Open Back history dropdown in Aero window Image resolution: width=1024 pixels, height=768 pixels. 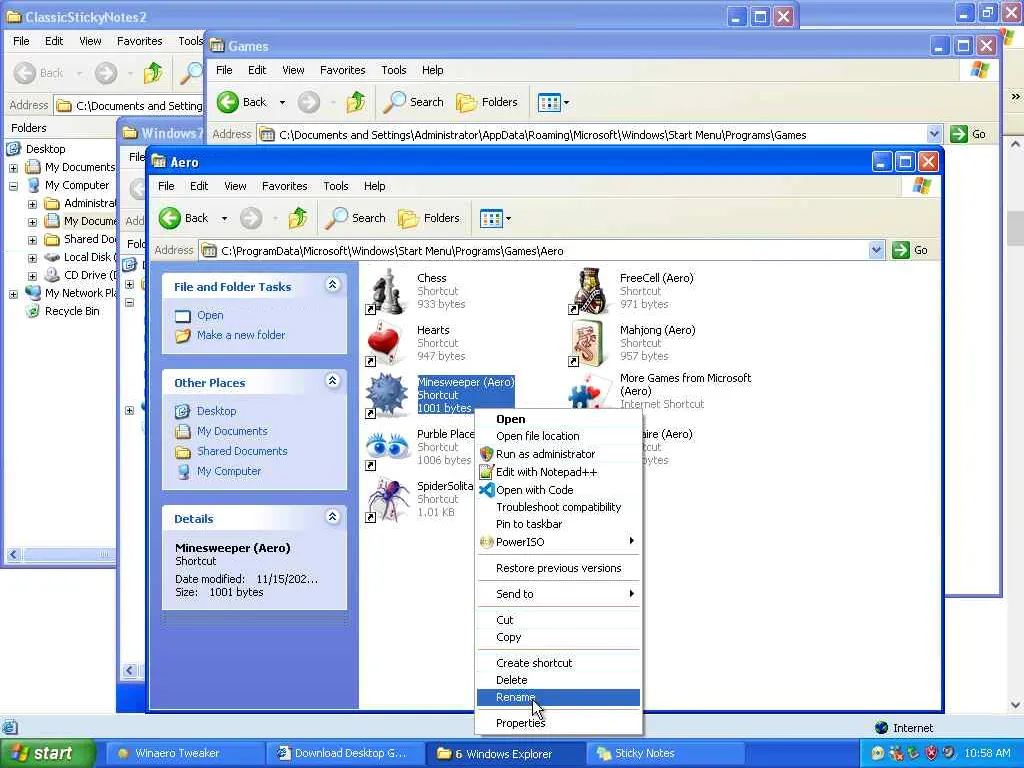[x=224, y=218]
